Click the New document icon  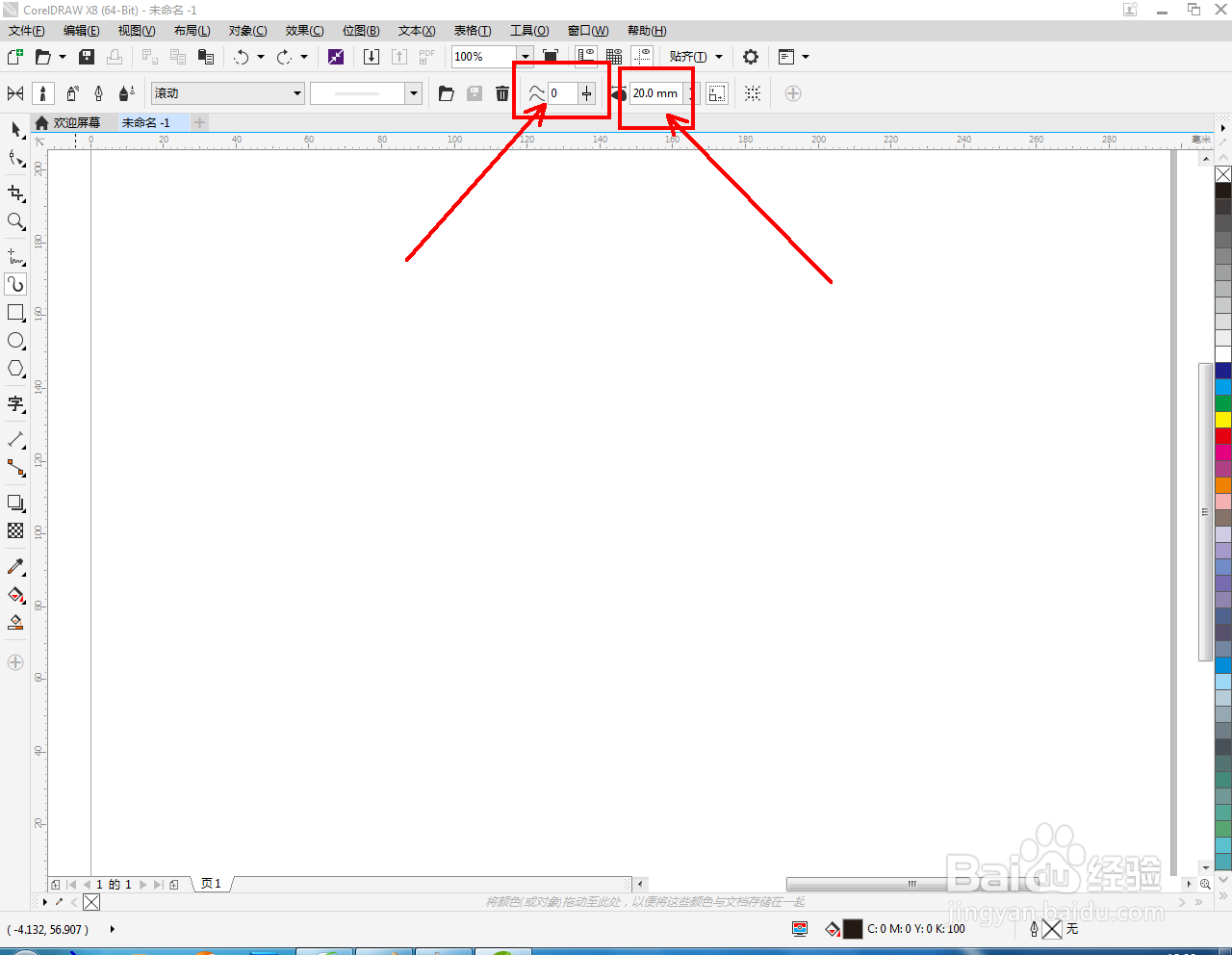pyautogui.click(x=15, y=57)
